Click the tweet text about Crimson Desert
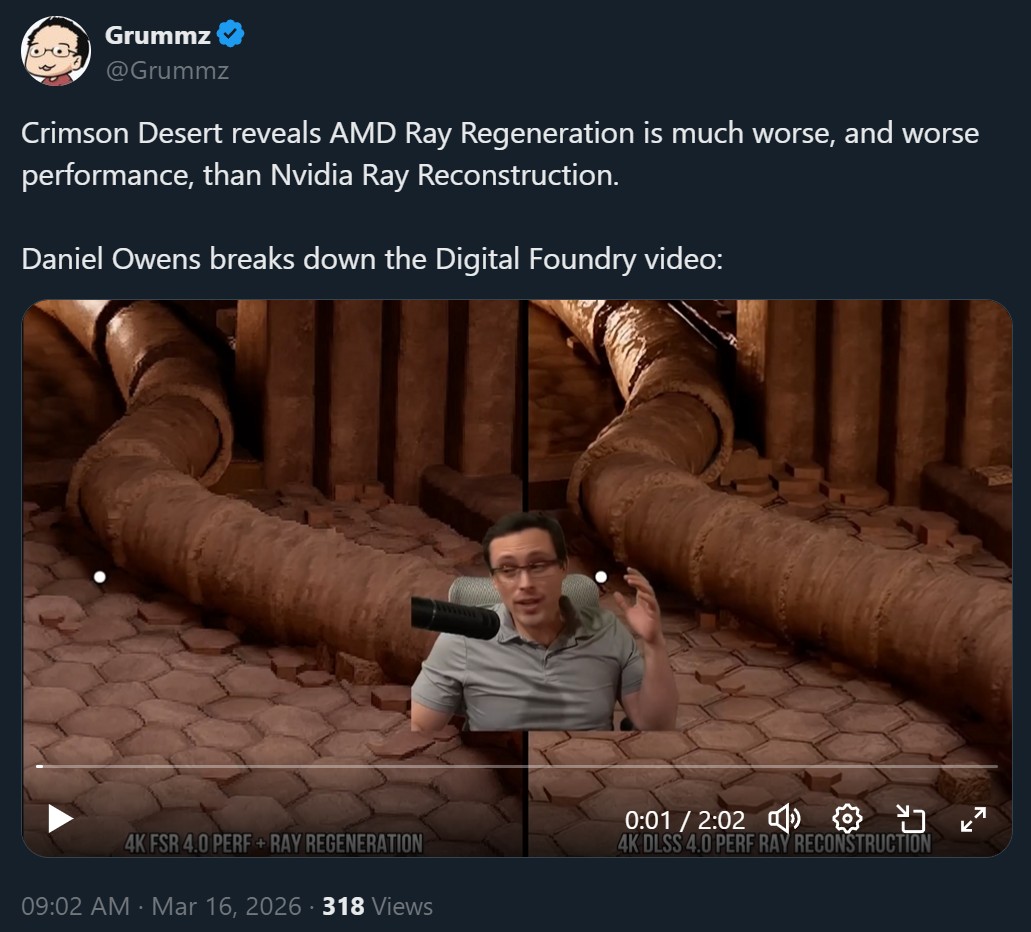Image resolution: width=1031 pixels, height=932 pixels. coord(500,154)
